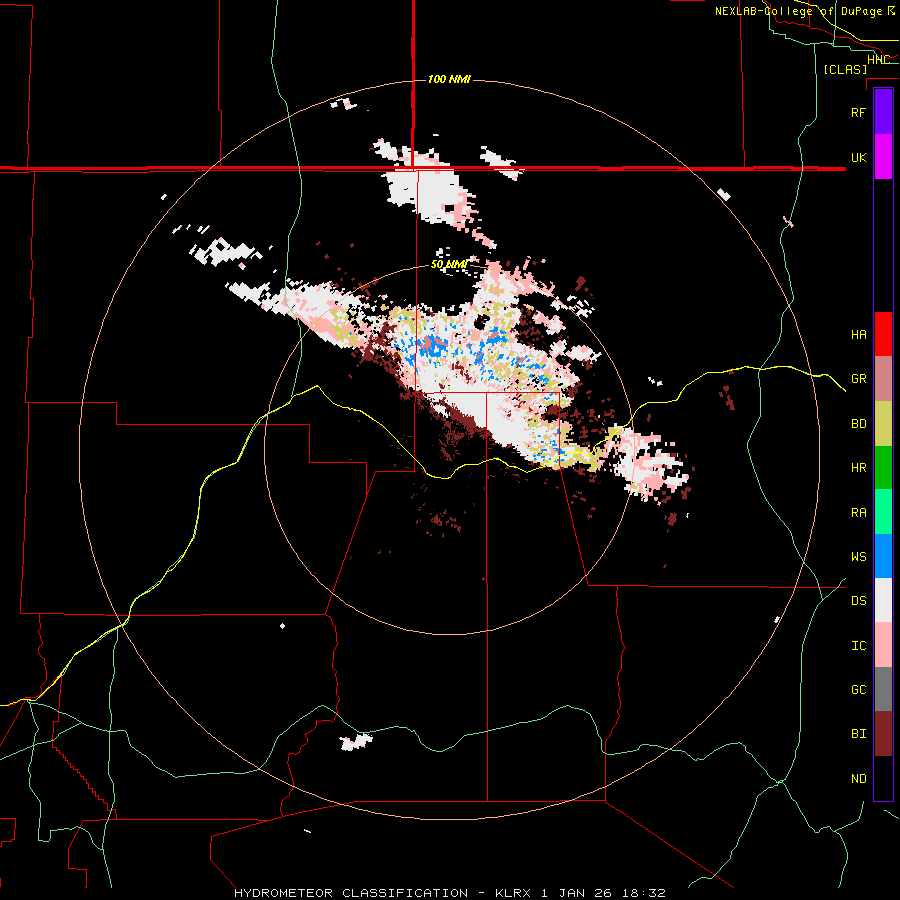Click the brown BI legend swatch
The image size is (900, 900).
click(x=883, y=734)
